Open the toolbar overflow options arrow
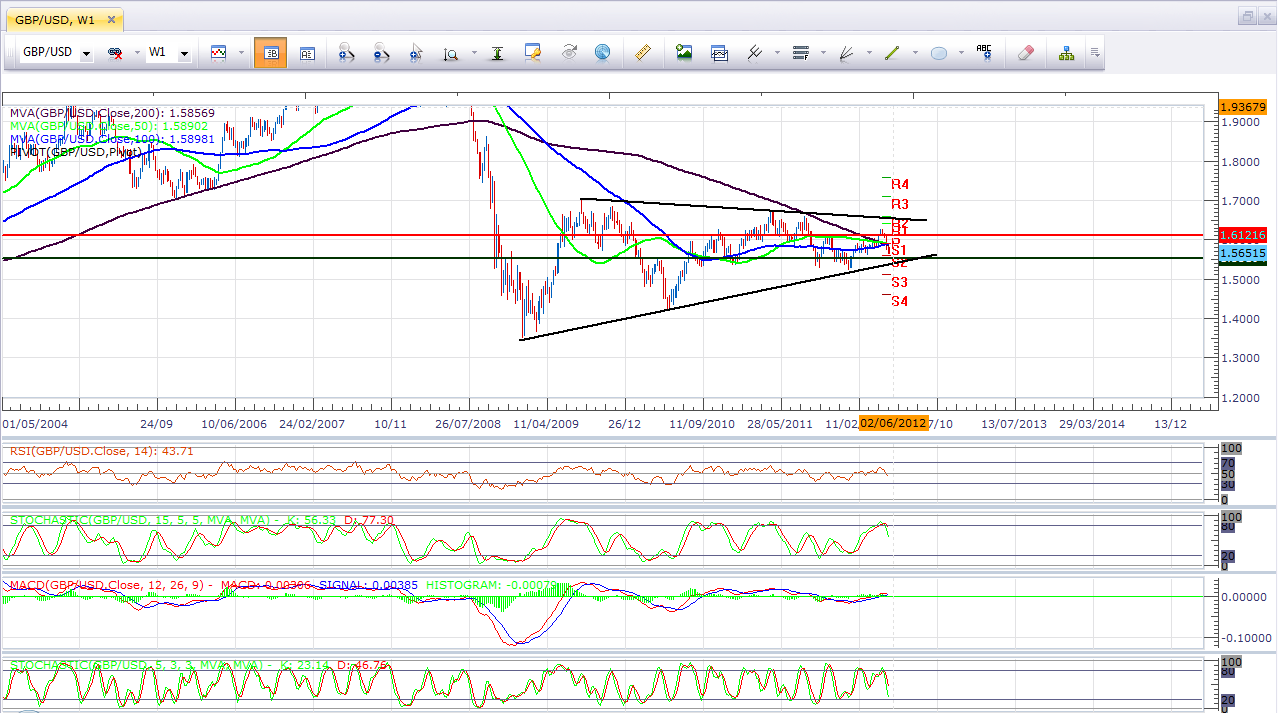The image size is (1278, 713). pos(1094,53)
